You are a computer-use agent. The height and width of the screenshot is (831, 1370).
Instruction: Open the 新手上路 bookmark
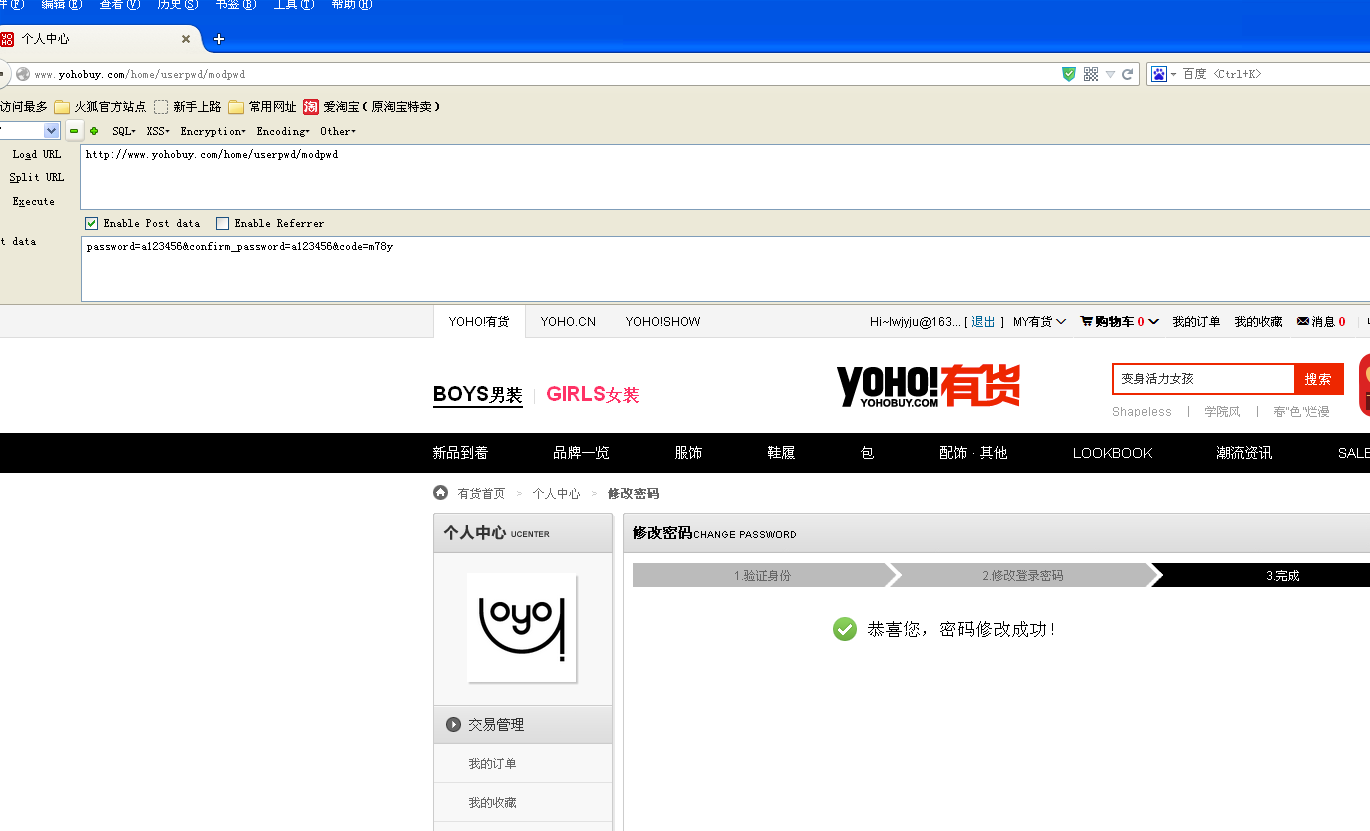tap(188, 107)
